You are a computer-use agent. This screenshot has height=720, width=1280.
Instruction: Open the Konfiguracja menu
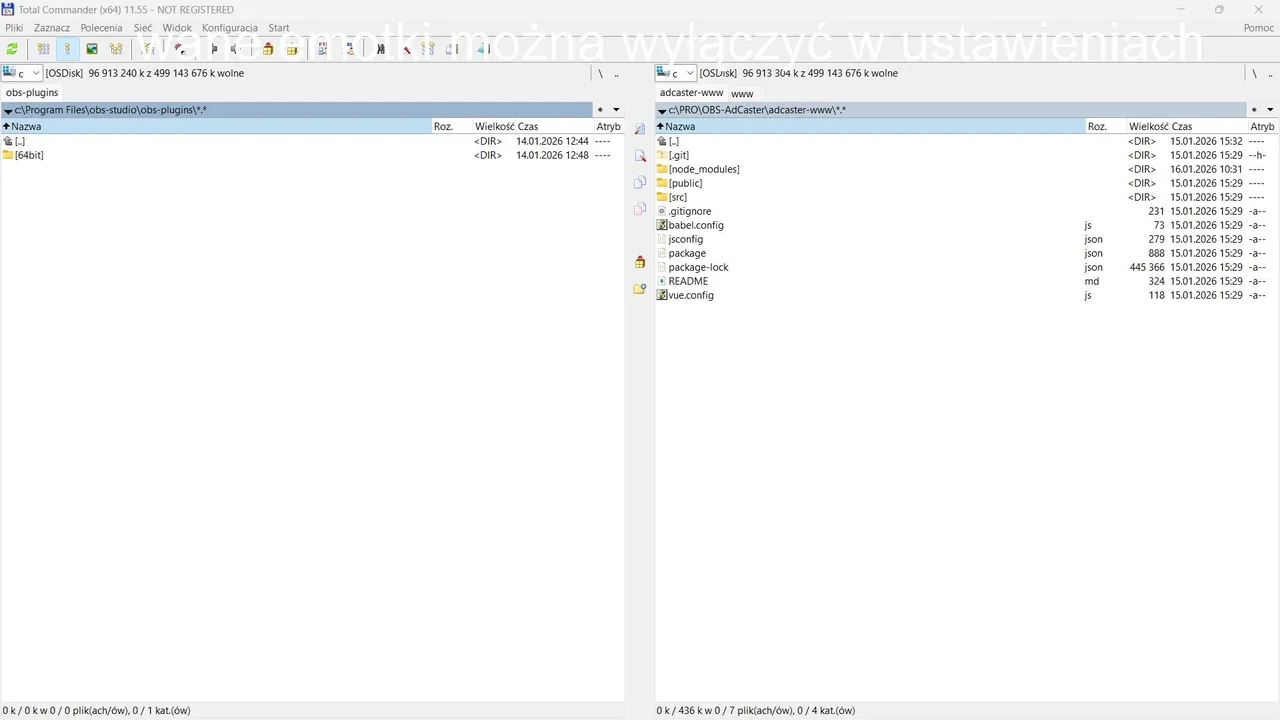[x=230, y=28]
